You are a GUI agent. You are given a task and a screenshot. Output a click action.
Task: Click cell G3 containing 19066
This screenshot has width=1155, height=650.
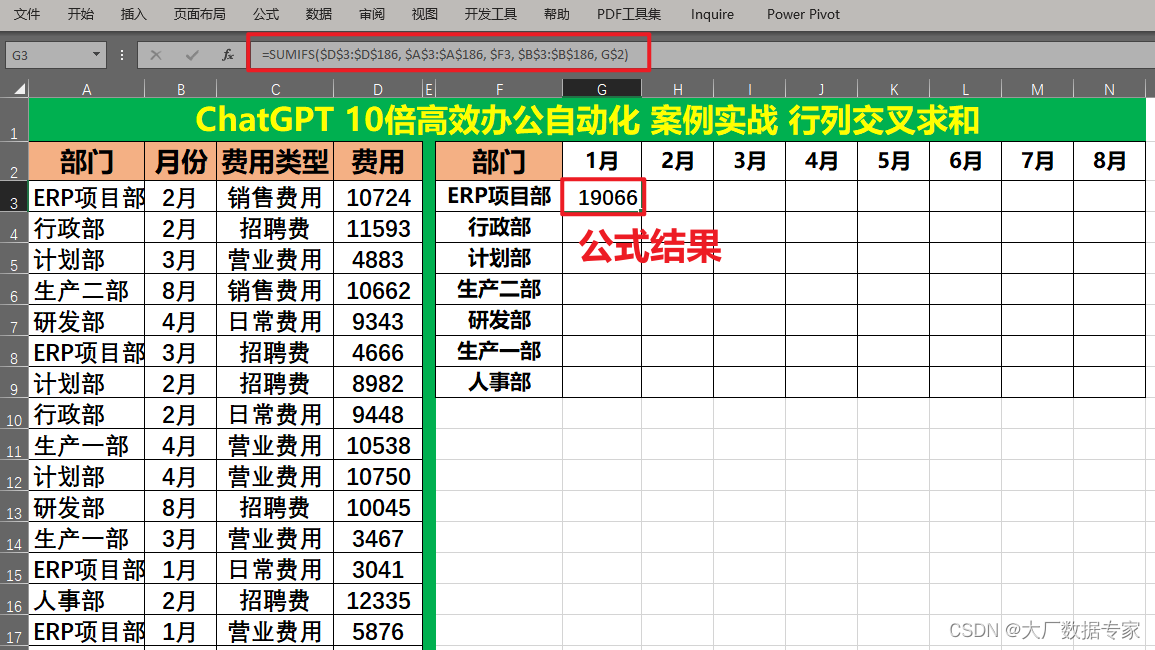[602, 196]
